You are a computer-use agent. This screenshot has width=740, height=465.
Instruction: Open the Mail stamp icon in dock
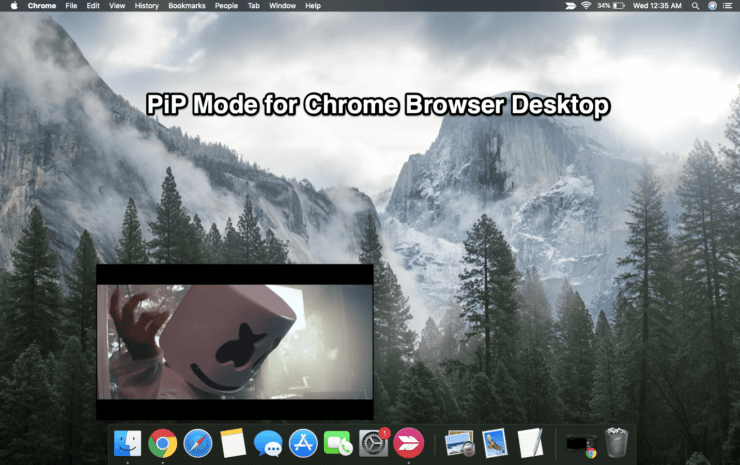coord(495,443)
